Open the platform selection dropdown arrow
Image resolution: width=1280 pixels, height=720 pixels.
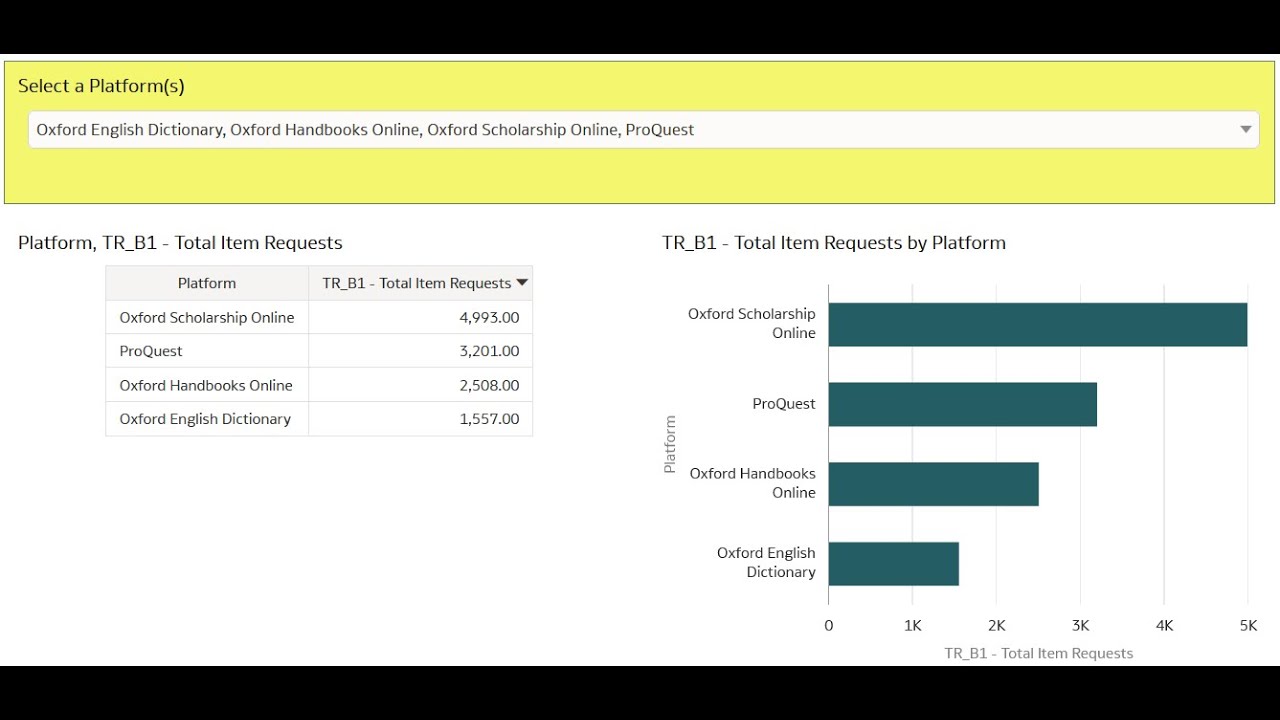coord(1246,129)
